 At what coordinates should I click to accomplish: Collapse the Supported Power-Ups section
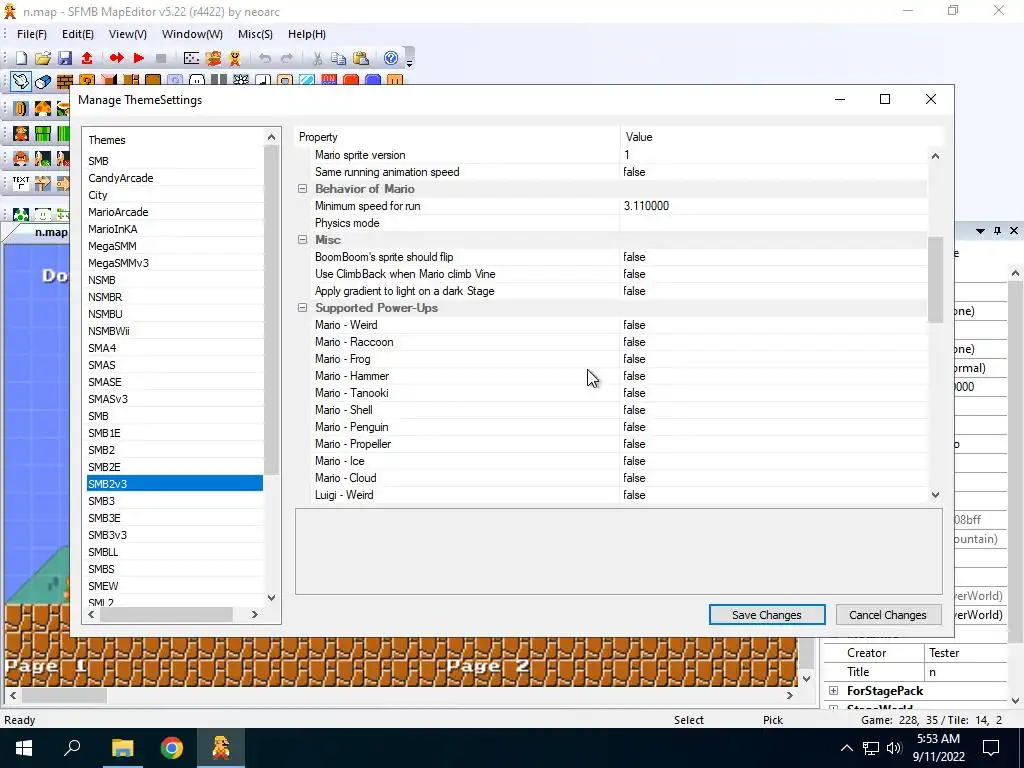pyautogui.click(x=302, y=308)
